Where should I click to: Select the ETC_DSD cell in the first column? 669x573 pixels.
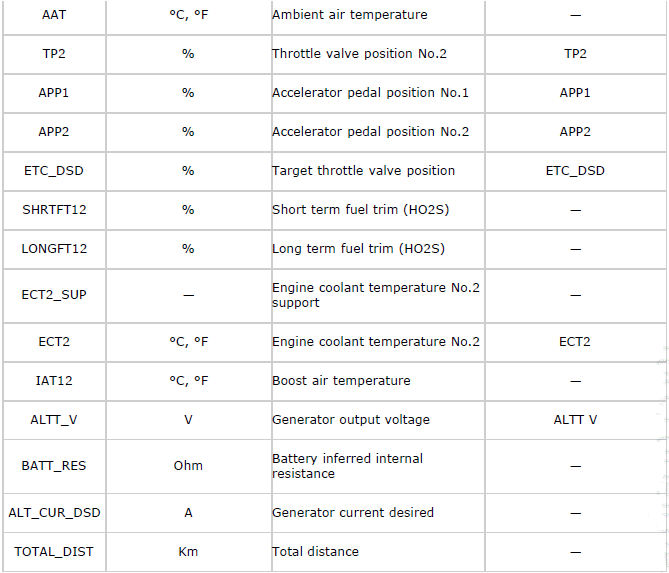tap(54, 171)
